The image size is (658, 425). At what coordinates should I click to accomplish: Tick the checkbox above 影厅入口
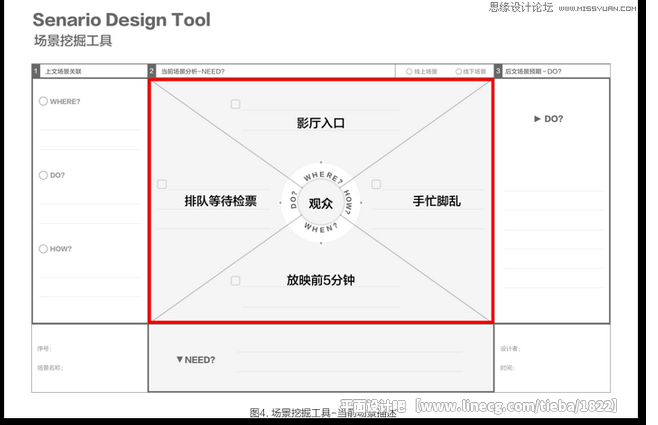[x=235, y=104]
